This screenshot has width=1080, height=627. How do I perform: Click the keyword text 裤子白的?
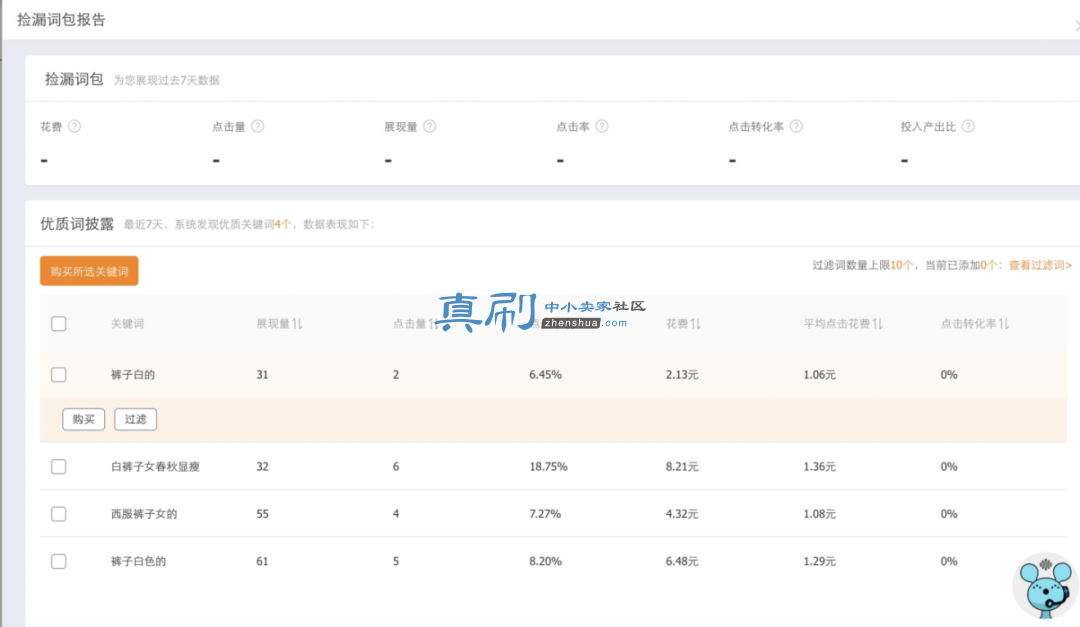[x=133, y=375]
